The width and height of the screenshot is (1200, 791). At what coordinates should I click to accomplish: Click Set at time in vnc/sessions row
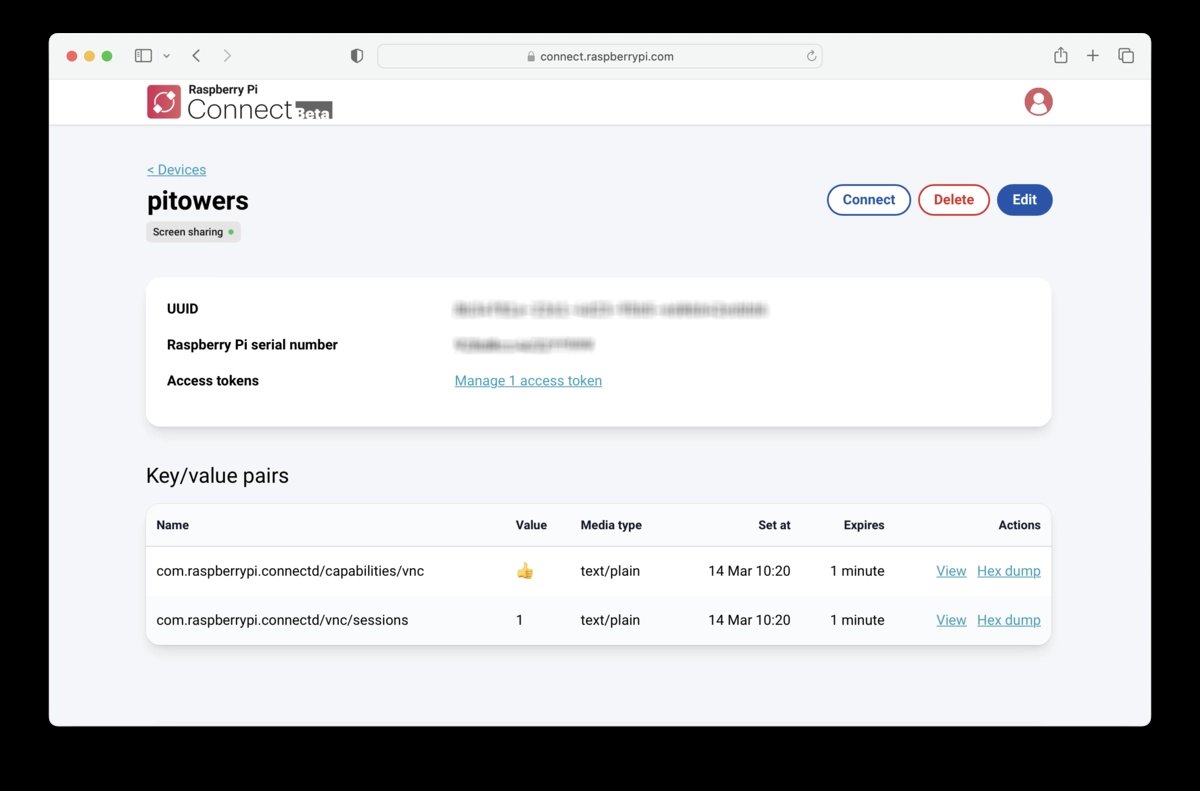coord(749,620)
